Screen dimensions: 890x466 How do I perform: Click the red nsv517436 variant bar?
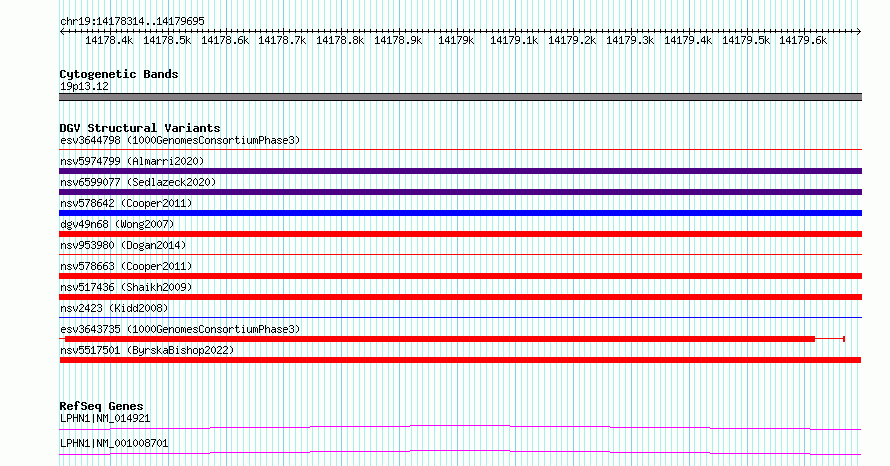460,297
